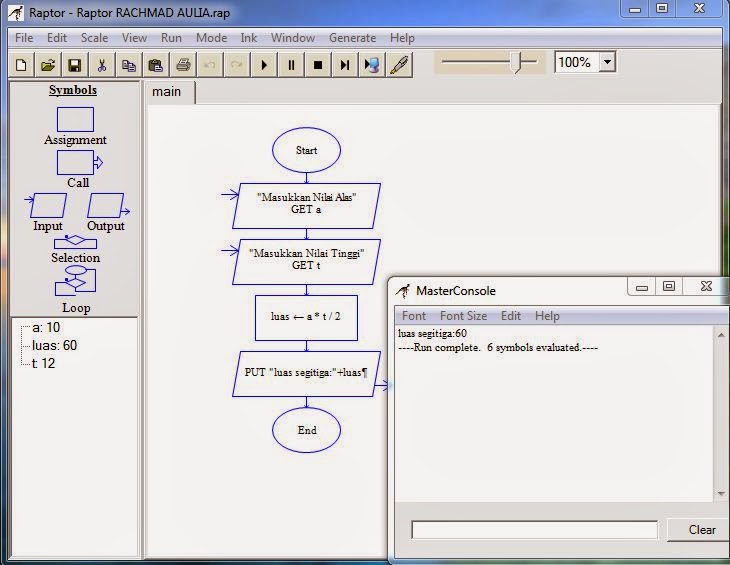This screenshot has height=565, width=730.
Task: Open the Help menu in MasterConsole
Action: click(547, 316)
